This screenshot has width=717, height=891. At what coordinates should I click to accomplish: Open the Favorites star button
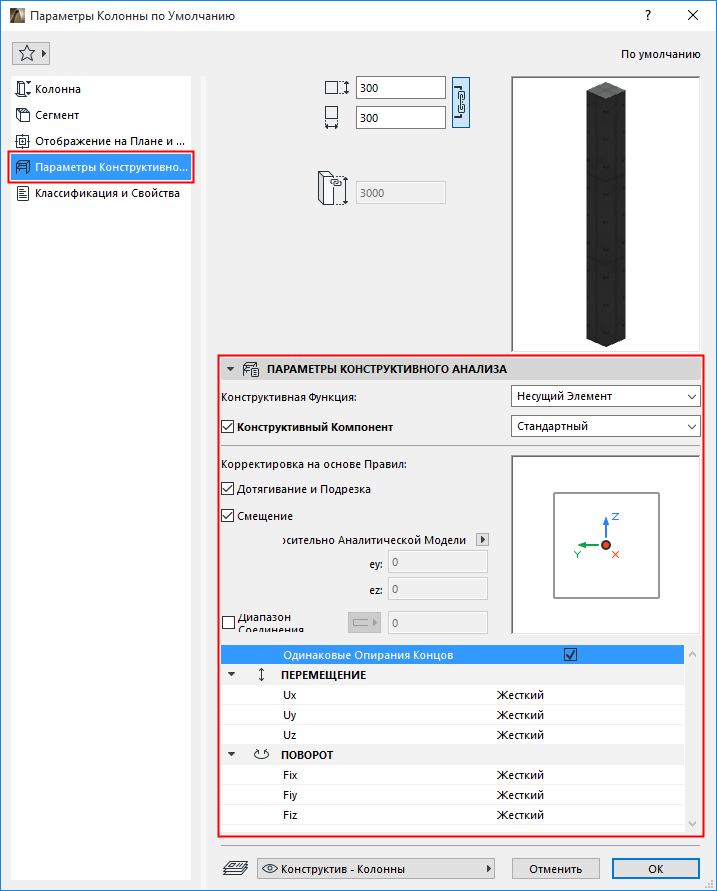(x=31, y=53)
